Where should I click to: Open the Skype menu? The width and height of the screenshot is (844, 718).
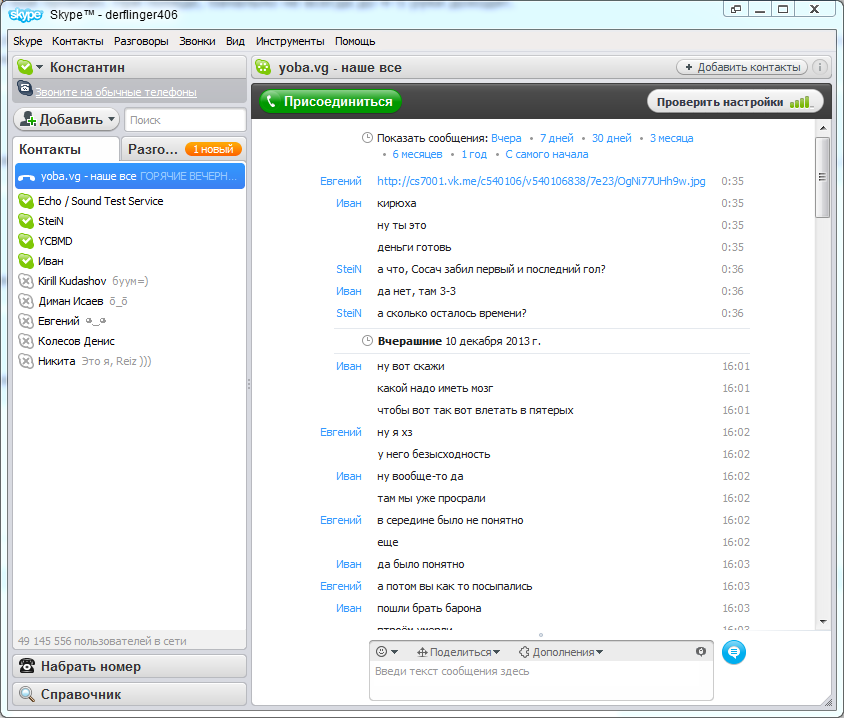tap(27, 41)
